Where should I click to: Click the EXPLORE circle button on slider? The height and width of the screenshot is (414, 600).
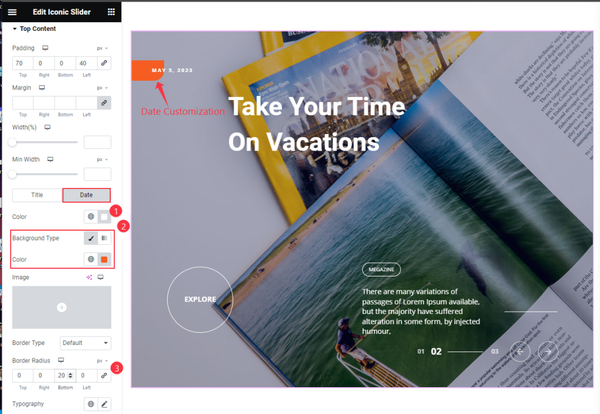point(200,299)
